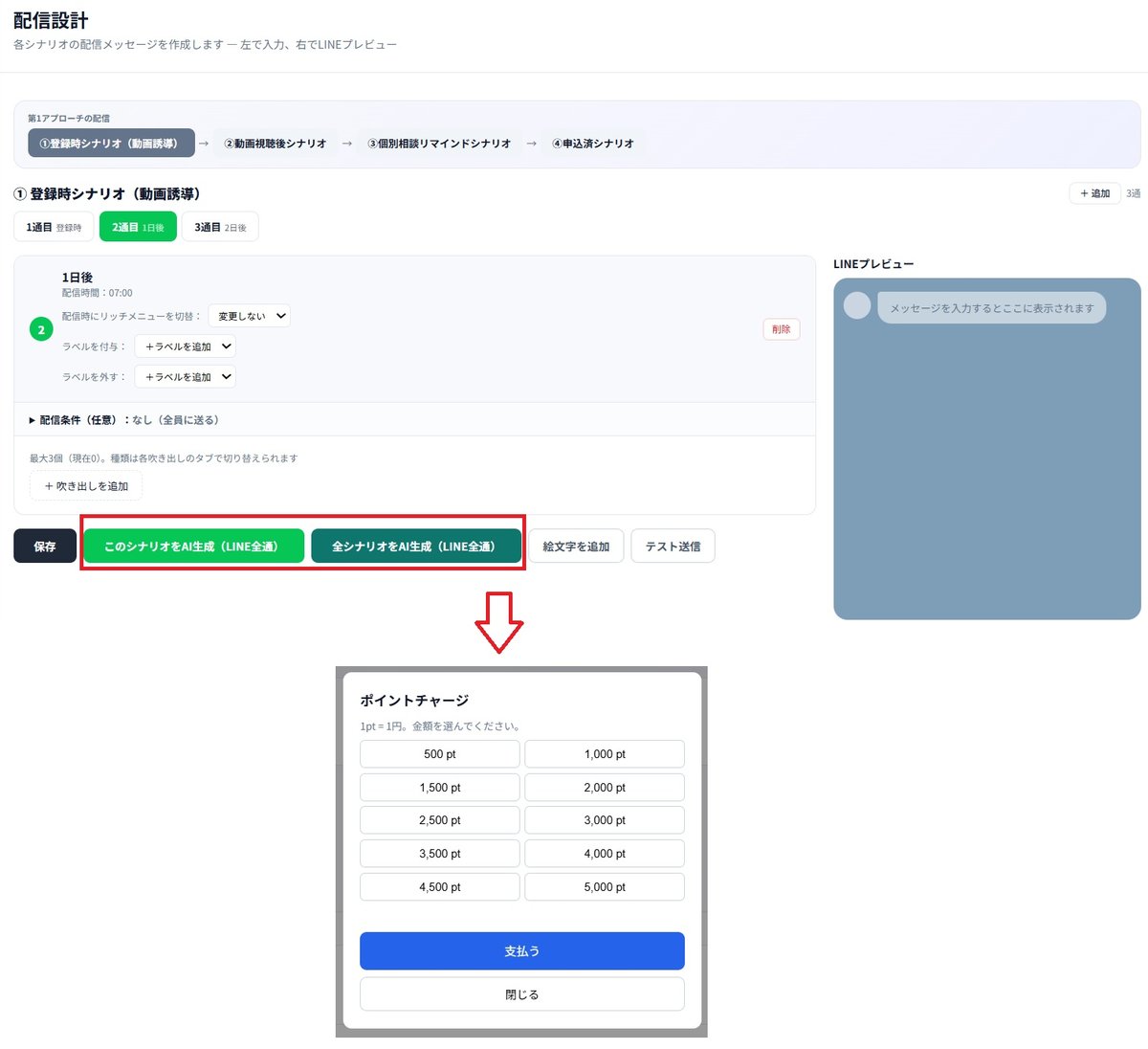Switch to ②動画視聴後シナリオ tab

click(276, 144)
